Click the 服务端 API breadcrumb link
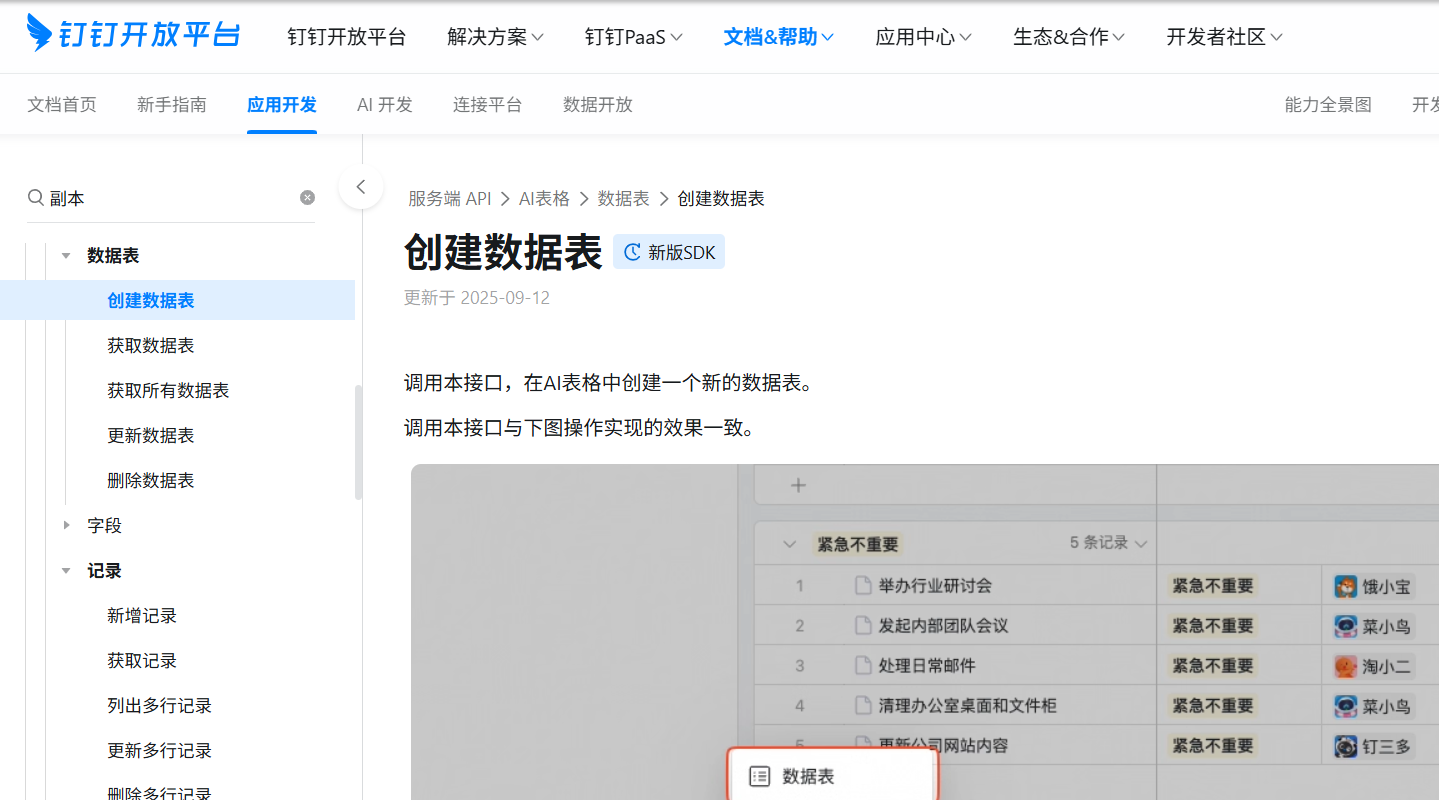 point(449,199)
